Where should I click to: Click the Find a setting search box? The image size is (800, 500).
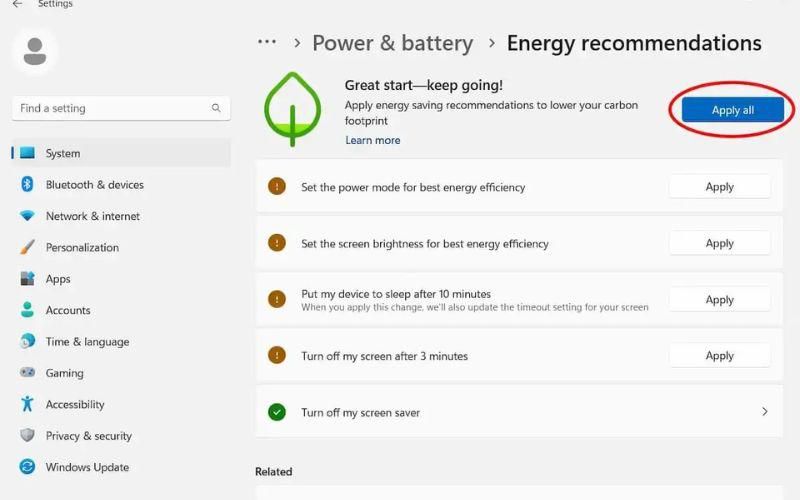point(121,108)
